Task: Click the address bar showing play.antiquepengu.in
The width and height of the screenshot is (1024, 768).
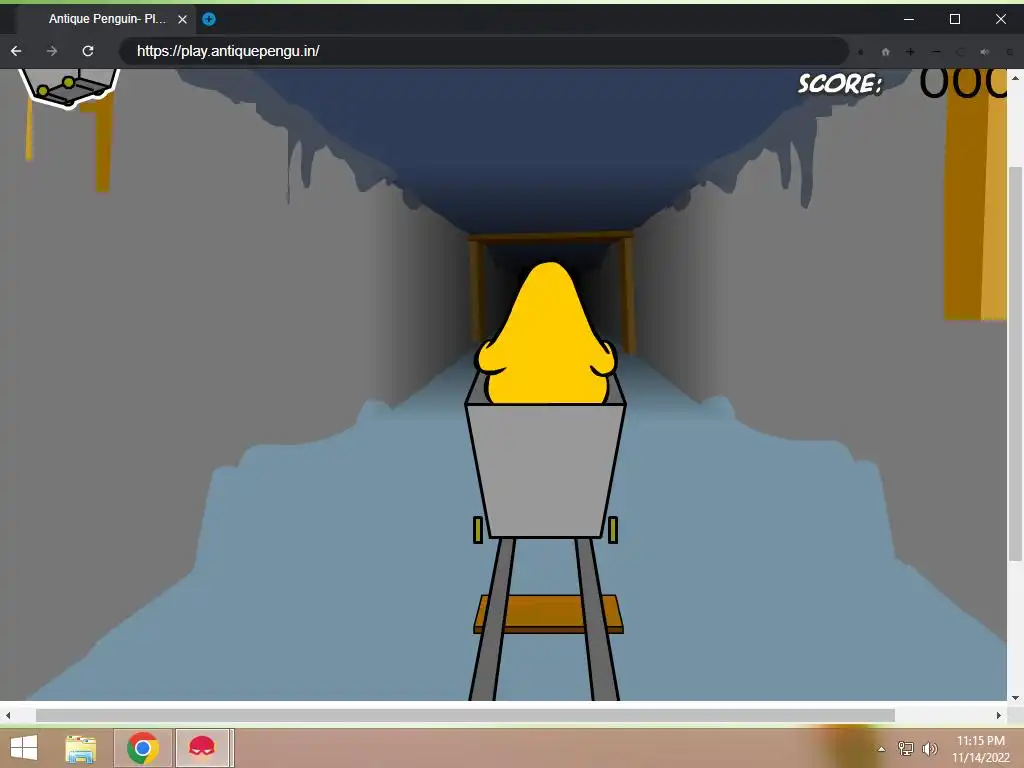Action: coord(484,51)
